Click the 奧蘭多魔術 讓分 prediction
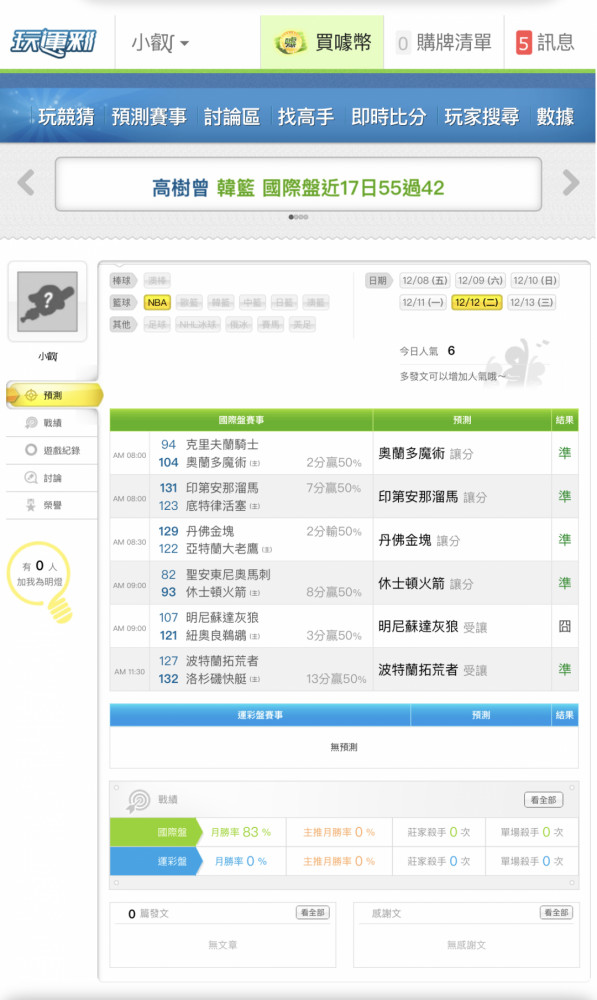This screenshot has height=1000, width=597. tap(425, 453)
